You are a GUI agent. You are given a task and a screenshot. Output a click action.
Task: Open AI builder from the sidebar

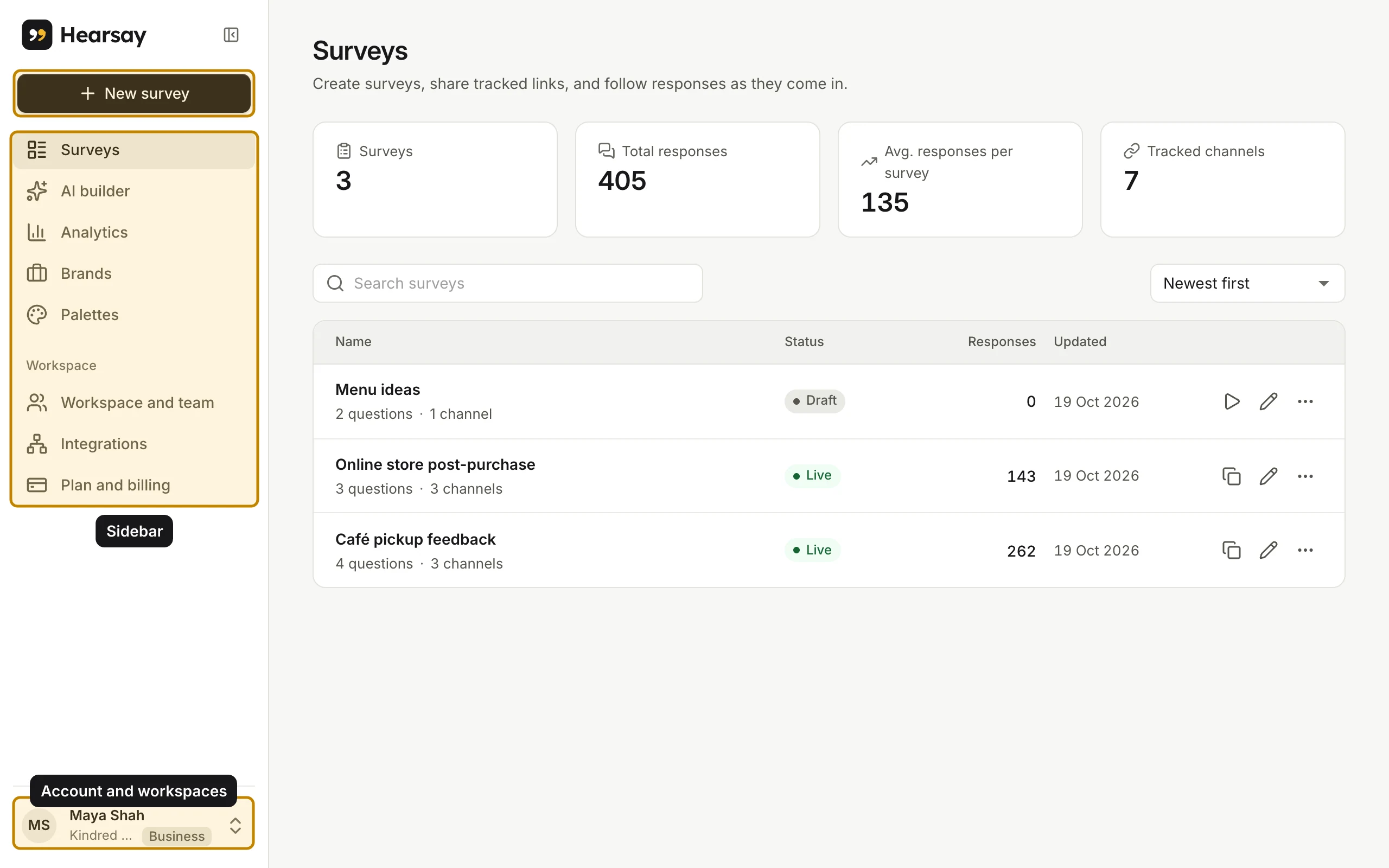click(133, 191)
